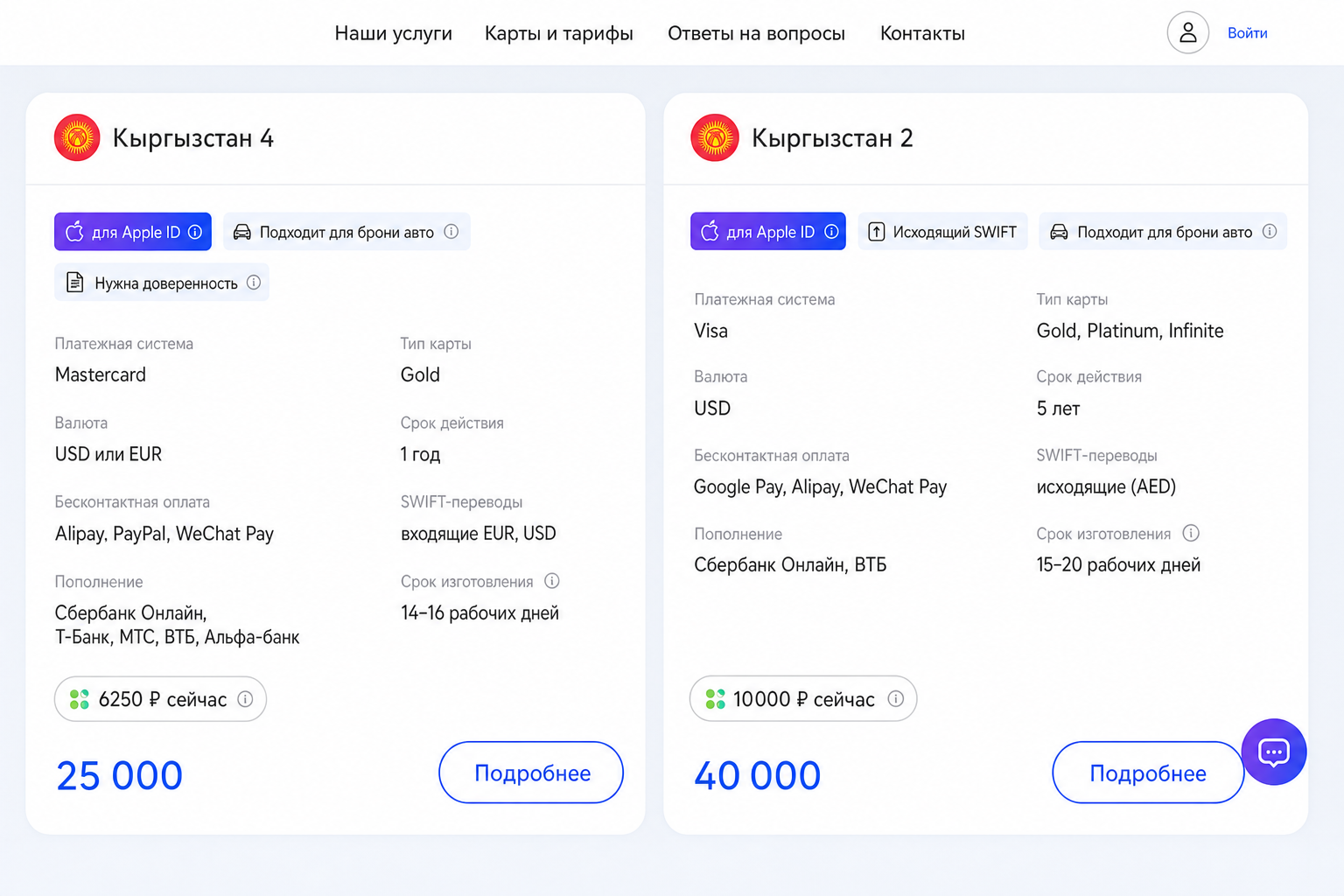Click the upload arrow icon on 'Исходящий SWIFT'
Viewport: 1344px width, 896px height.
(876, 232)
